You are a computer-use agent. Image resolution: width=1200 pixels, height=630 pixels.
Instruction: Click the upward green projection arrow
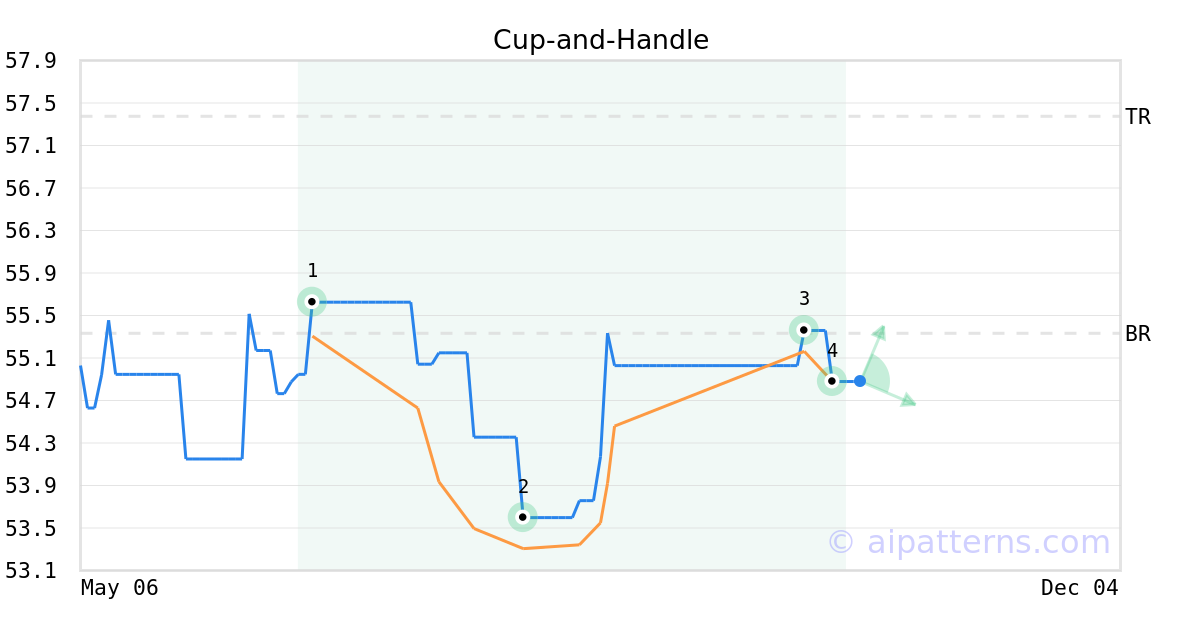tap(879, 331)
